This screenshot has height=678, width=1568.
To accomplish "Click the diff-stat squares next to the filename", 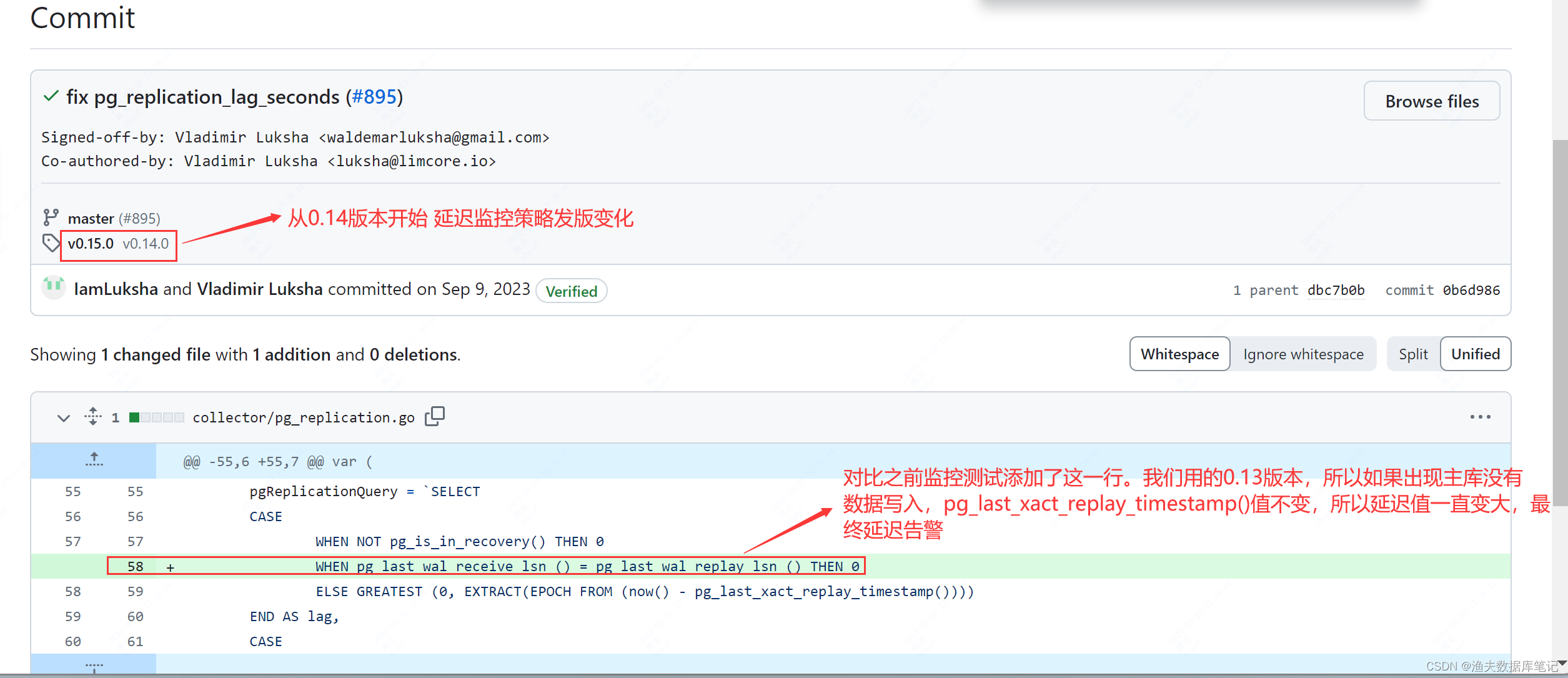I will [156, 417].
